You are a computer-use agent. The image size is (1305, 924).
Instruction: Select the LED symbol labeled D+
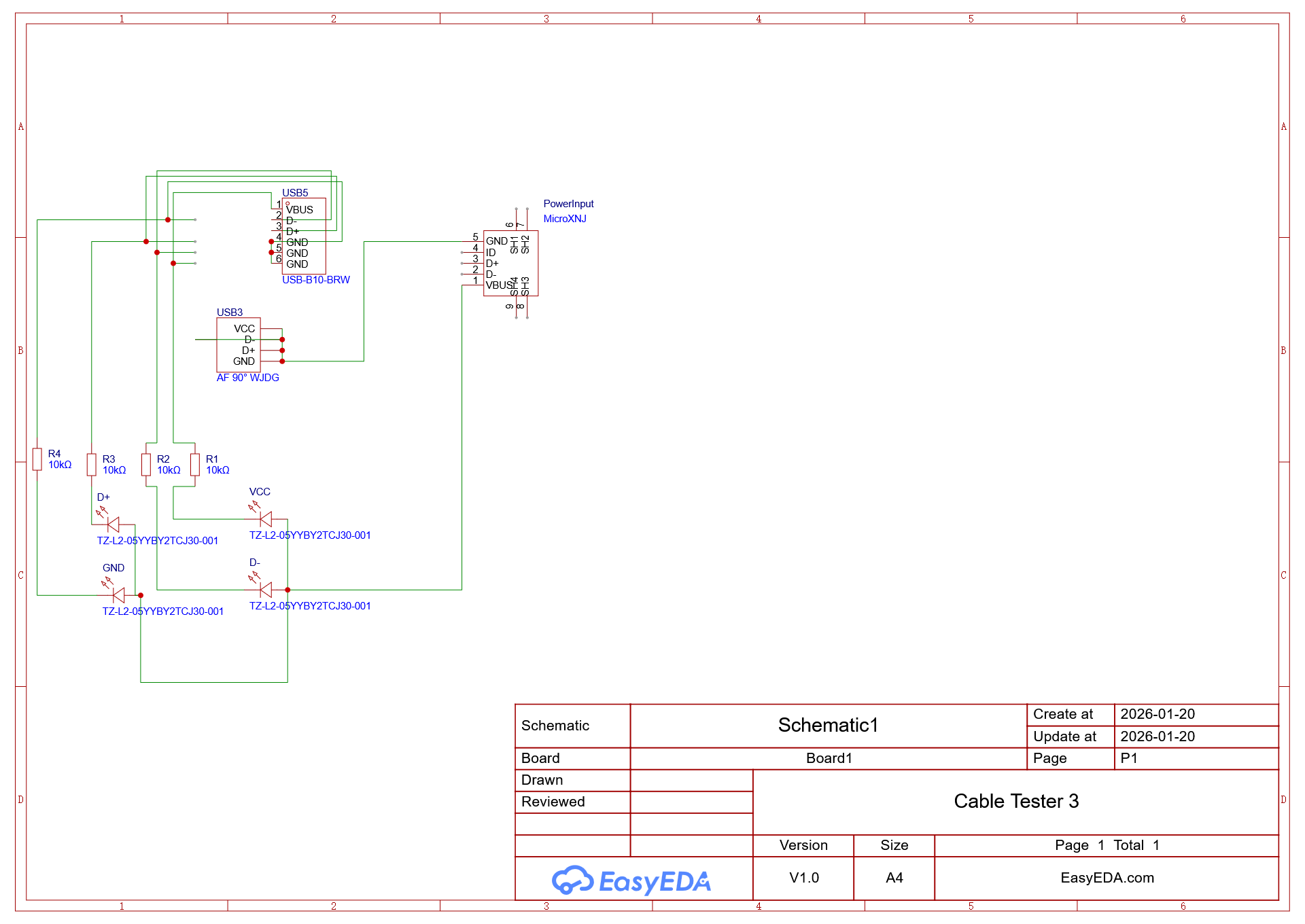click(113, 524)
